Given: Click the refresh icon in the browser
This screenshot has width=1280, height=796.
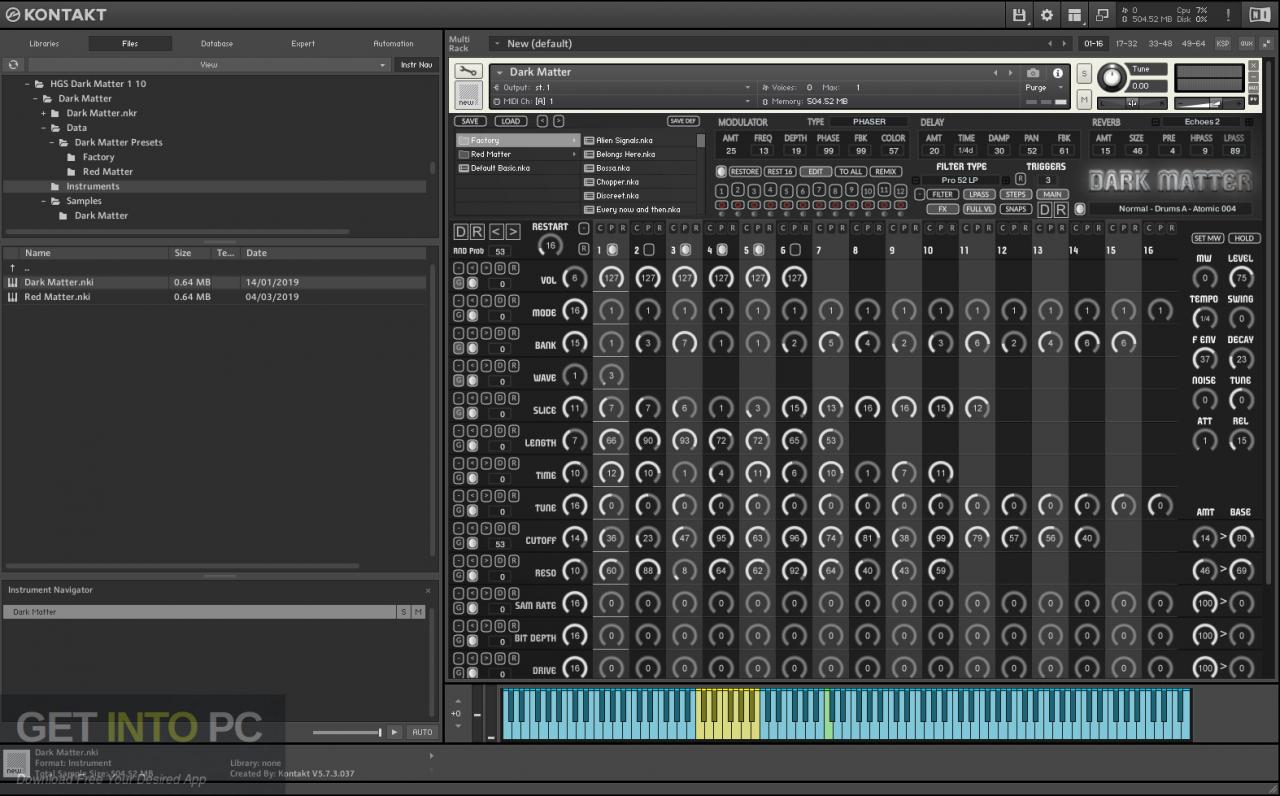Looking at the screenshot, I should pos(13,65).
